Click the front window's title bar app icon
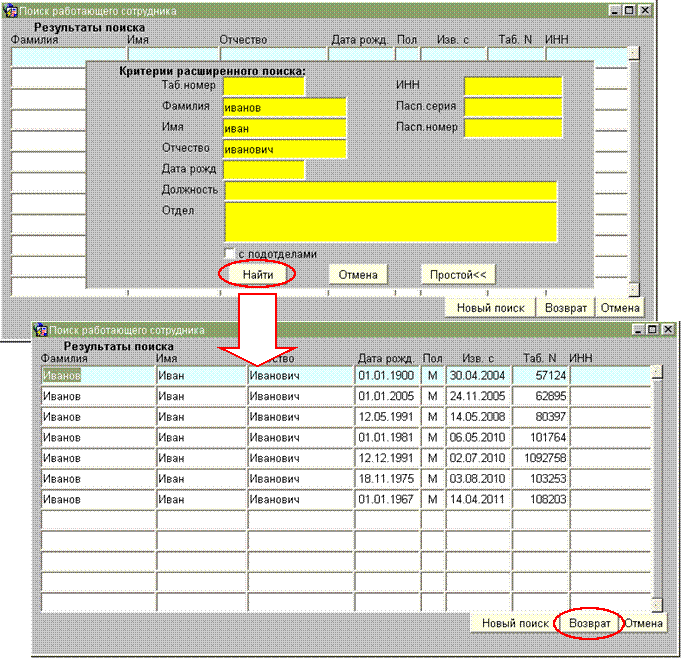The width and height of the screenshot is (682, 659). coord(40,330)
